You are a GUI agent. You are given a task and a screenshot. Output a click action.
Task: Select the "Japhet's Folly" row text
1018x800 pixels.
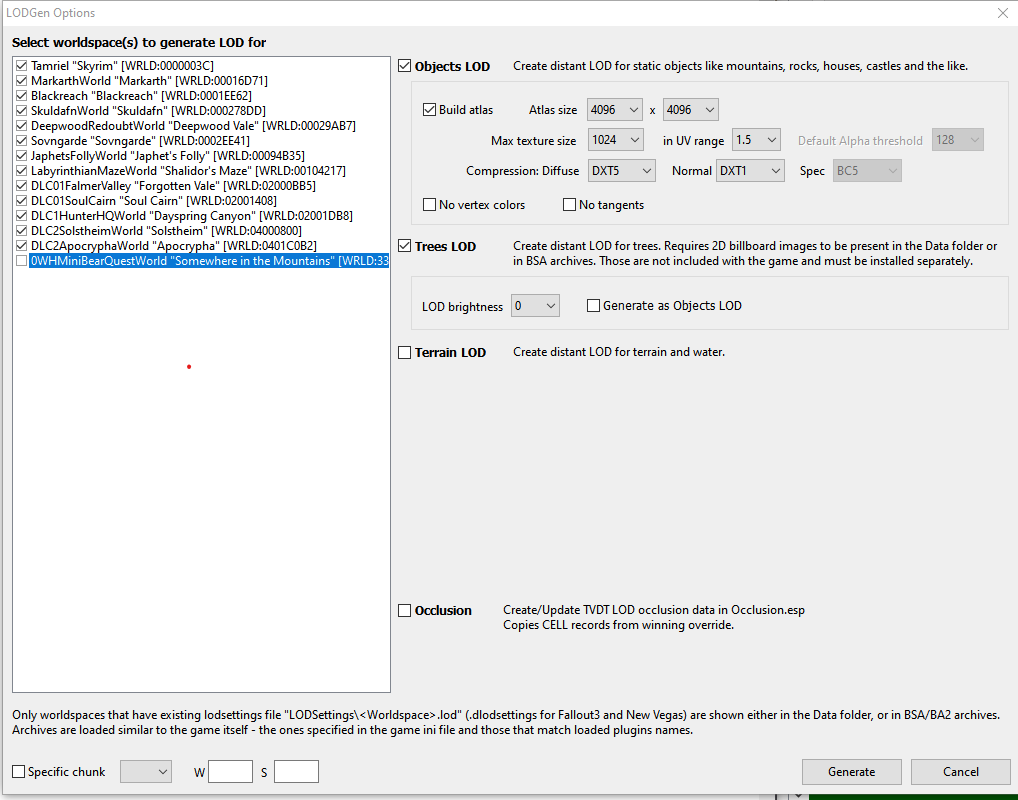pyautogui.click(x=168, y=155)
